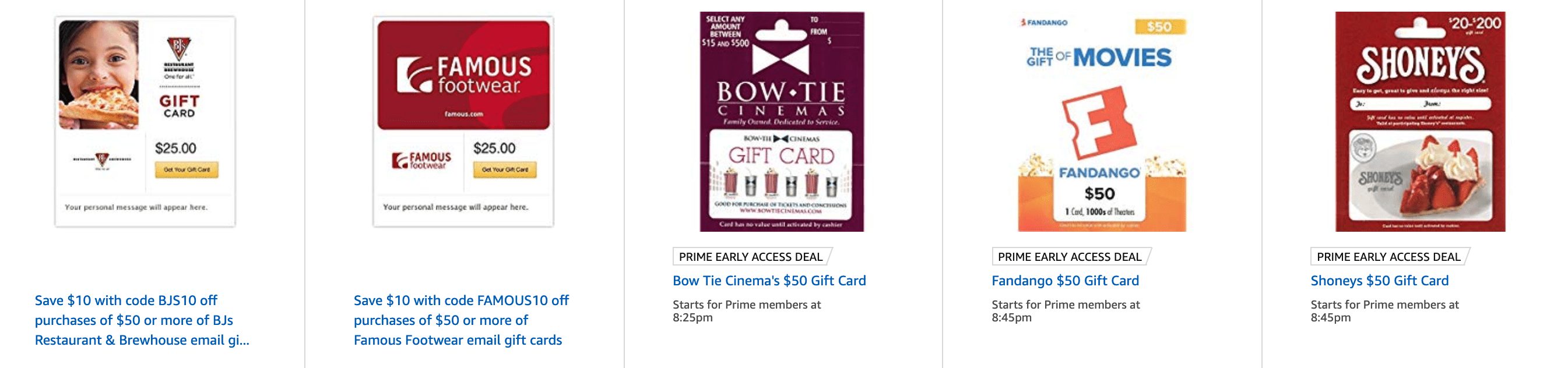
Task: Click Prime Early Access Deal badge above Fandango
Action: [1071, 257]
